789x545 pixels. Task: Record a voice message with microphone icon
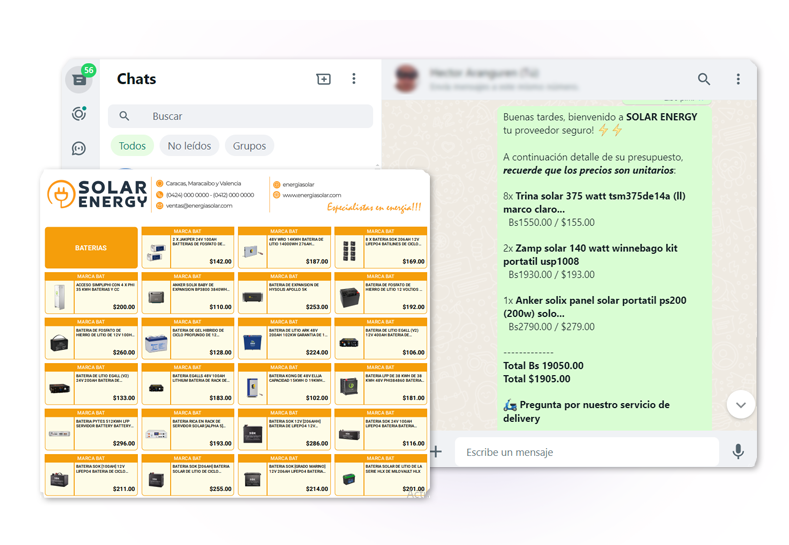tap(738, 451)
